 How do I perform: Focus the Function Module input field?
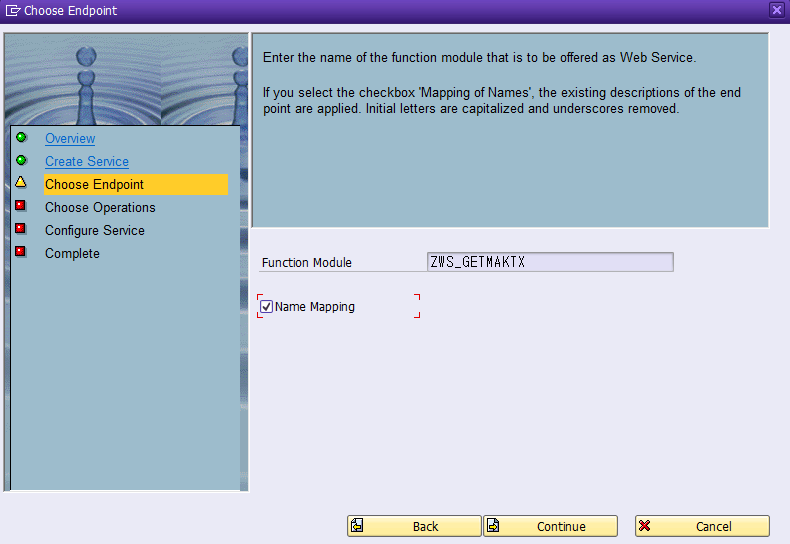[x=550, y=262]
